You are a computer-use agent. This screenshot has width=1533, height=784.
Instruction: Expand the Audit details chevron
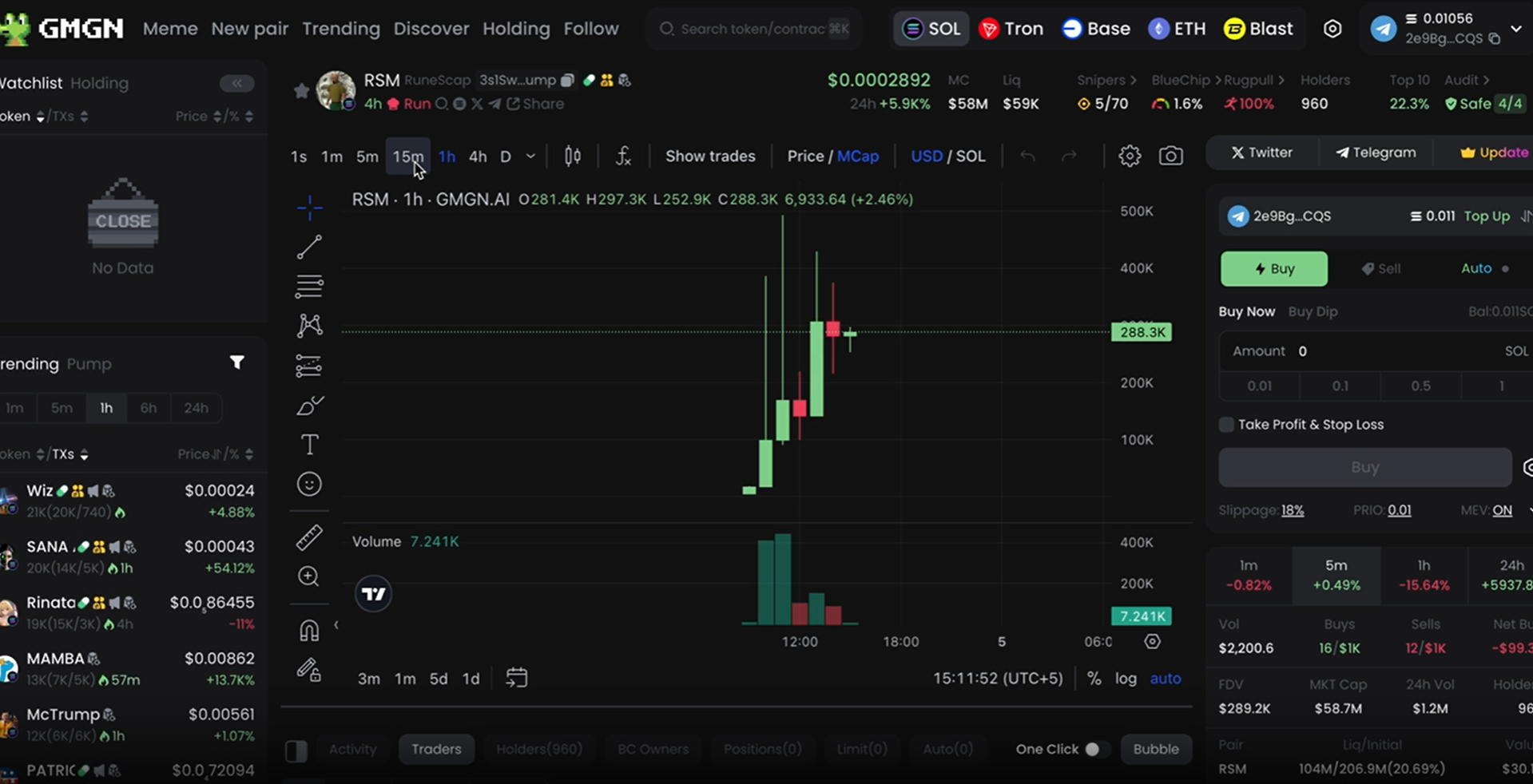point(1487,80)
